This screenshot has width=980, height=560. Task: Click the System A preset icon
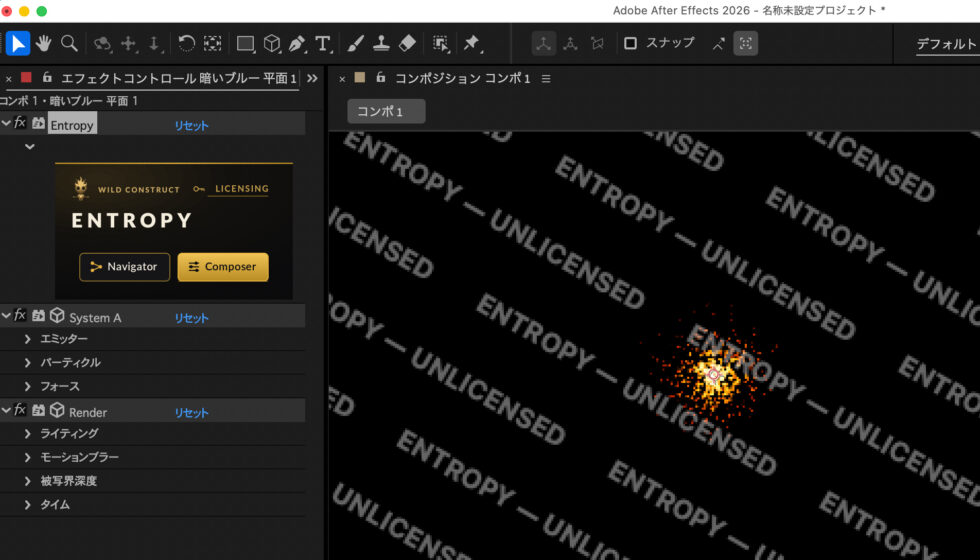(x=38, y=316)
